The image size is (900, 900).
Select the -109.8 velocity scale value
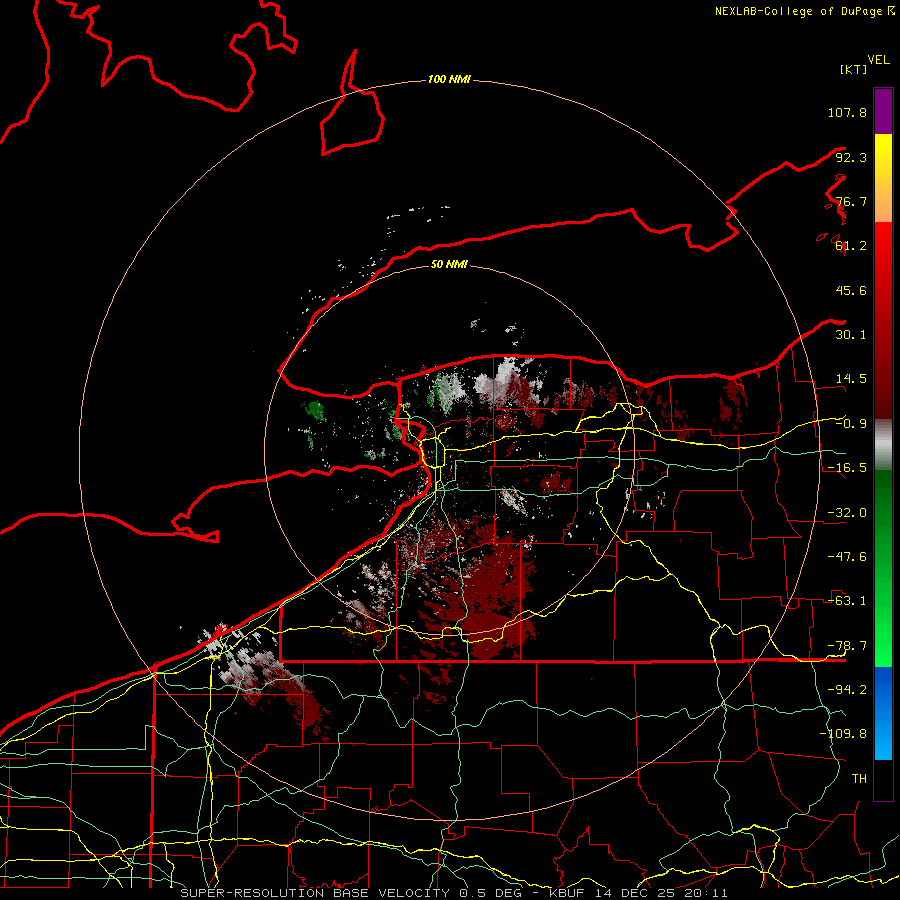[x=843, y=734]
